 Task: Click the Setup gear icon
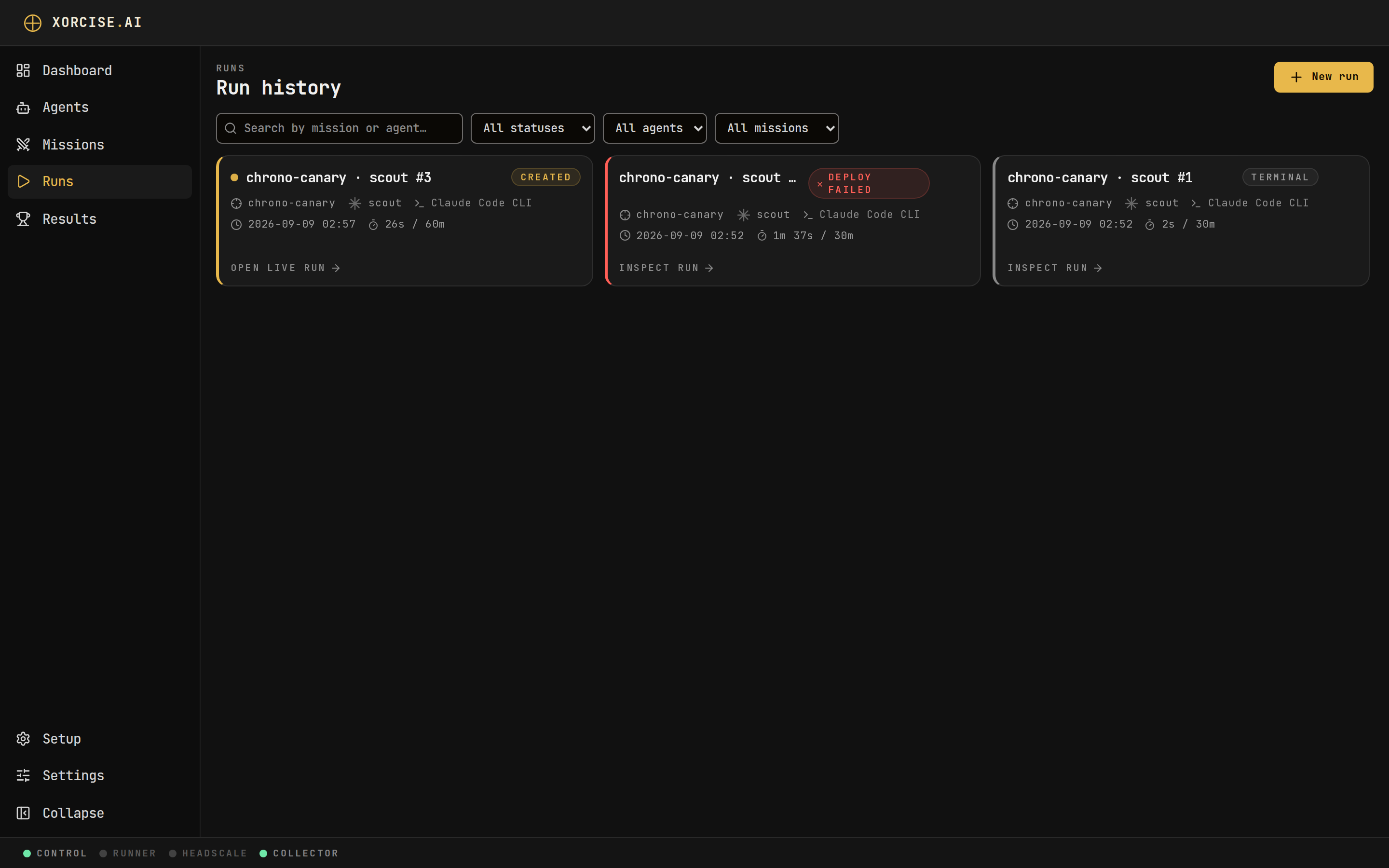(23, 739)
